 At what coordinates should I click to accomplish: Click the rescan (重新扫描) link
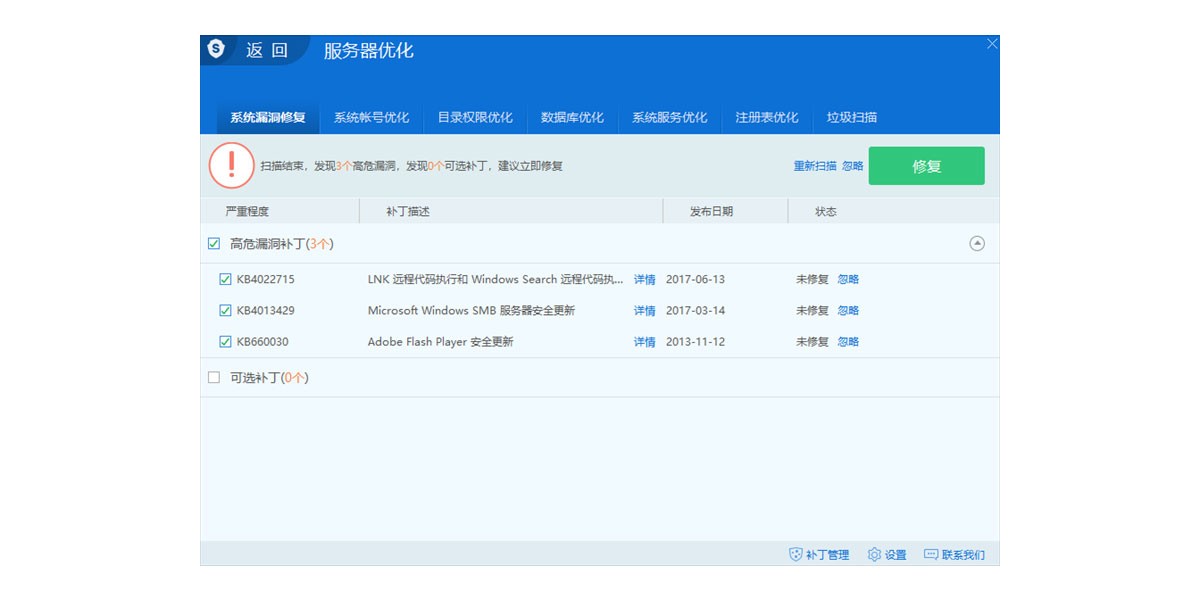814,166
